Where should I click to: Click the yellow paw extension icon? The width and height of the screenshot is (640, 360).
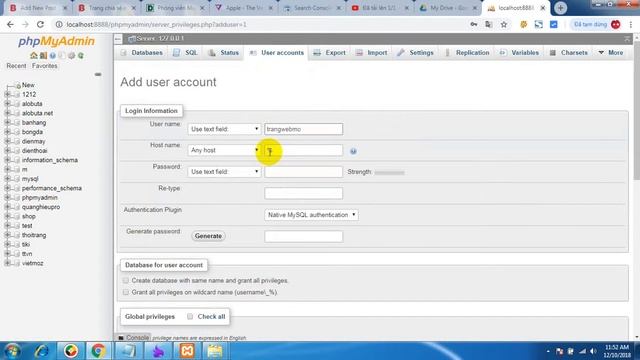[x=523, y=24]
